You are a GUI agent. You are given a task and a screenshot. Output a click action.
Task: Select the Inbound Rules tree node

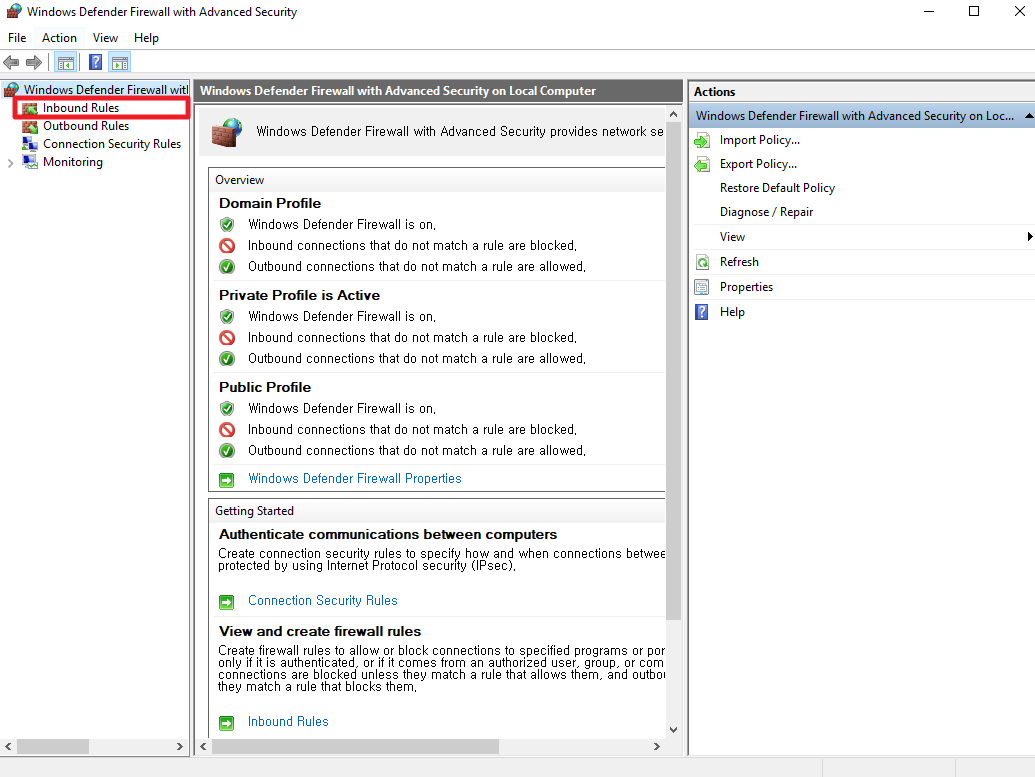pos(81,108)
